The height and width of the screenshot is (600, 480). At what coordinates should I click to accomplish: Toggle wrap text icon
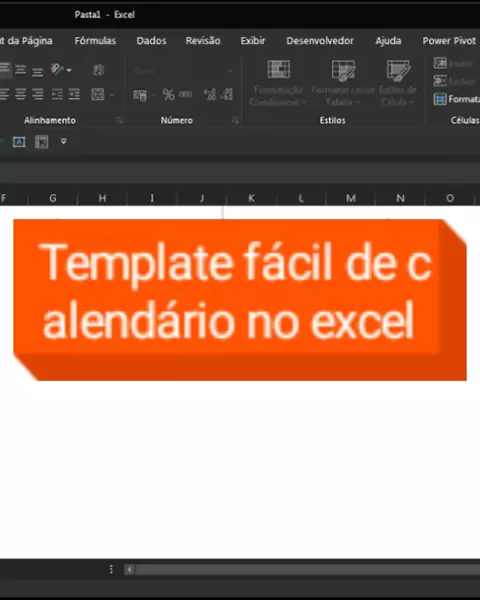click(x=98, y=70)
